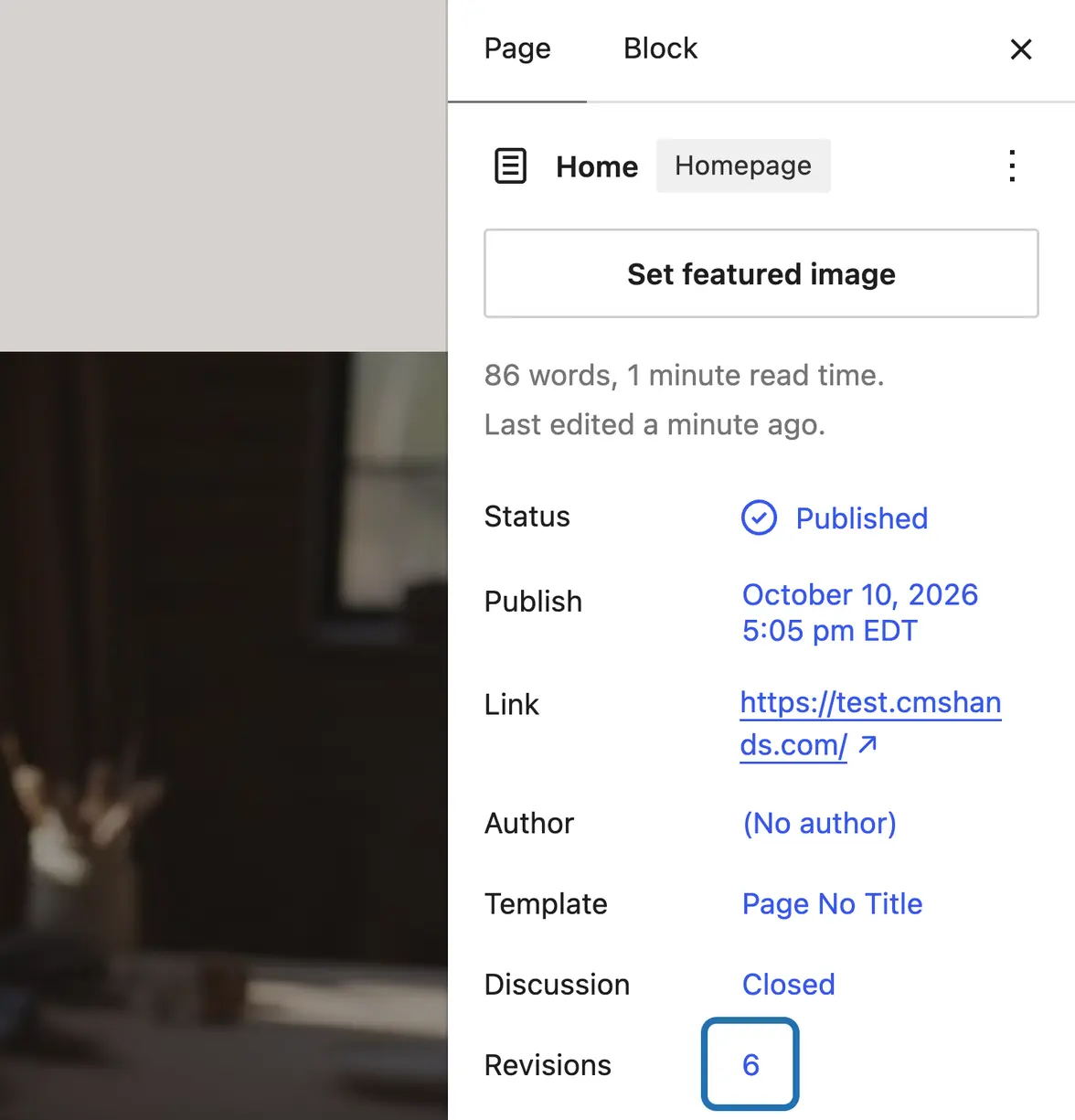Click the Publish label
Screen dimensions: 1075x1120
533,602
